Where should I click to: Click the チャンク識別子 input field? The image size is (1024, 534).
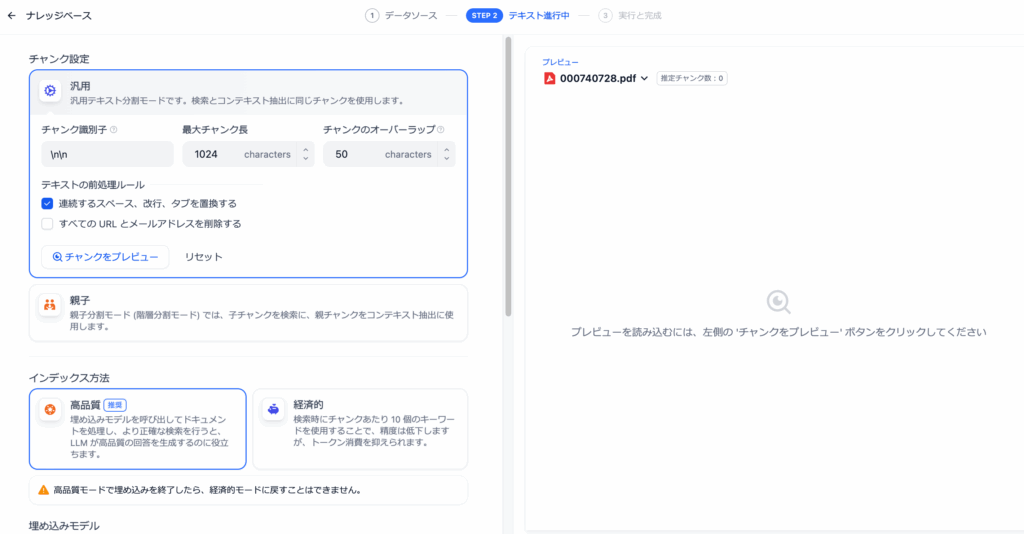click(x=107, y=154)
